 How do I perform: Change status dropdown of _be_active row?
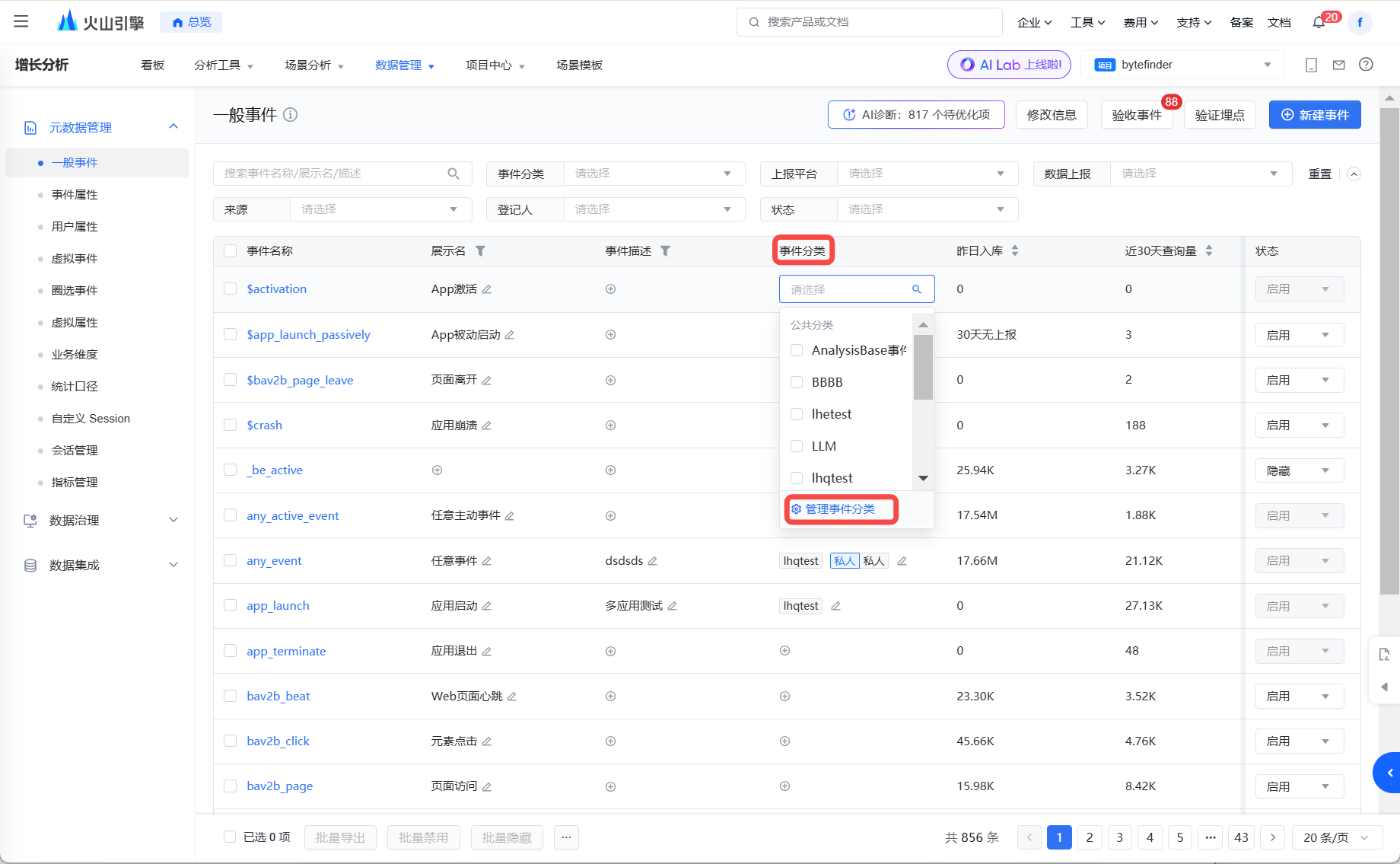click(1299, 470)
